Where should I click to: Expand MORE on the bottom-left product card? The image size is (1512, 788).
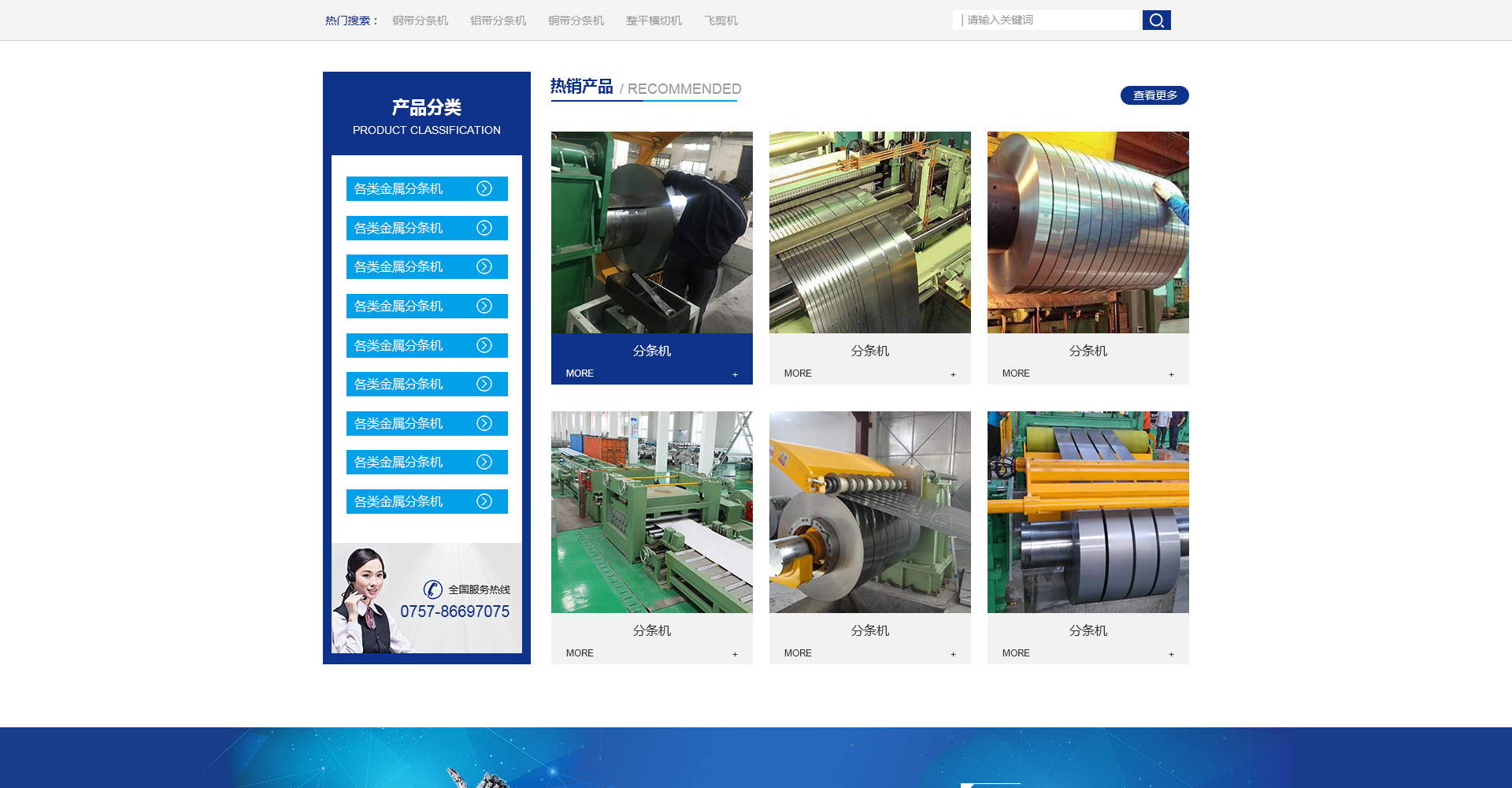coord(580,653)
